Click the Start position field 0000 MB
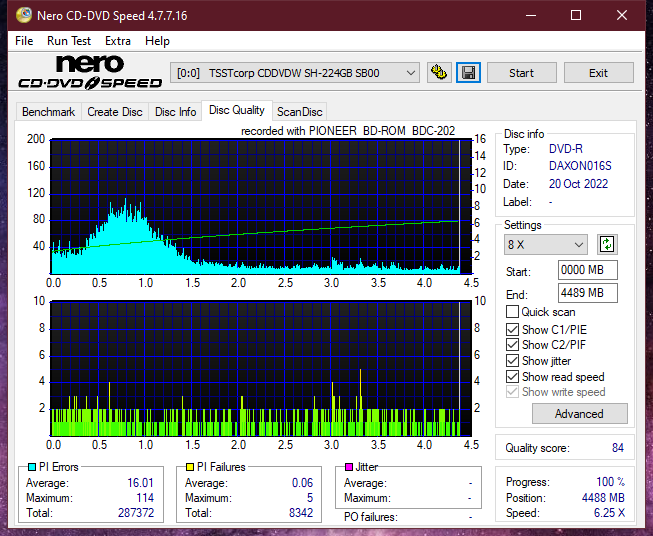The width and height of the screenshot is (653, 536). click(x=587, y=270)
